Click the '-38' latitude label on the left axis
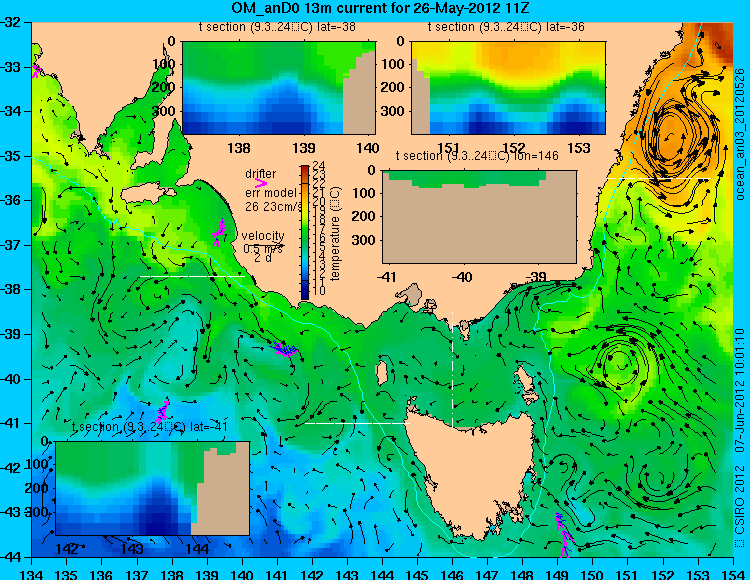This screenshot has height=580, width=750. coord(12,289)
